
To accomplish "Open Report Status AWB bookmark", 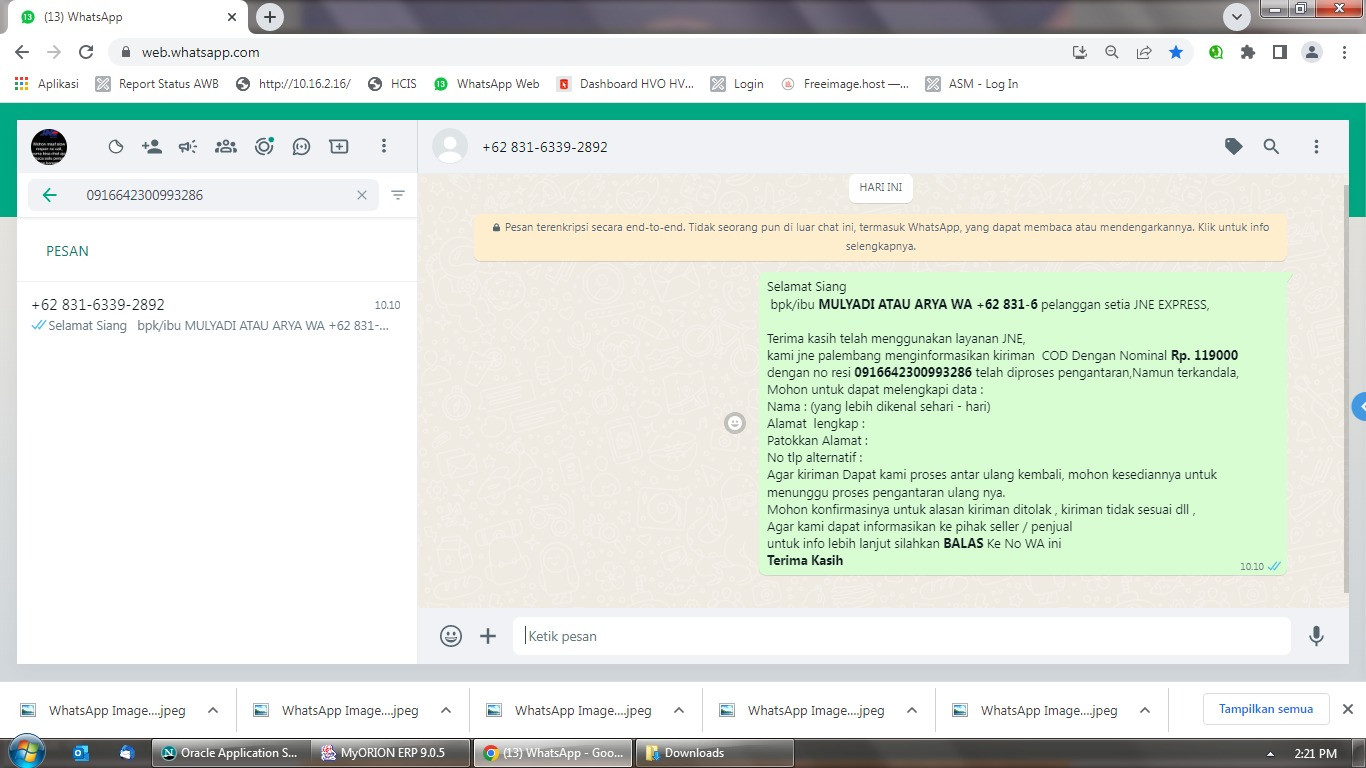I will 157,84.
